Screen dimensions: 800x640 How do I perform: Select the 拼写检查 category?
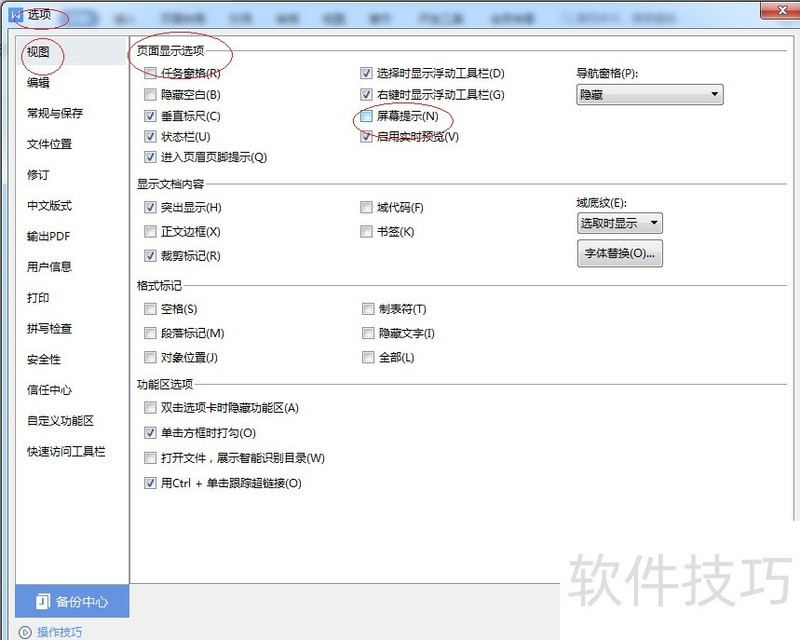[49, 328]
